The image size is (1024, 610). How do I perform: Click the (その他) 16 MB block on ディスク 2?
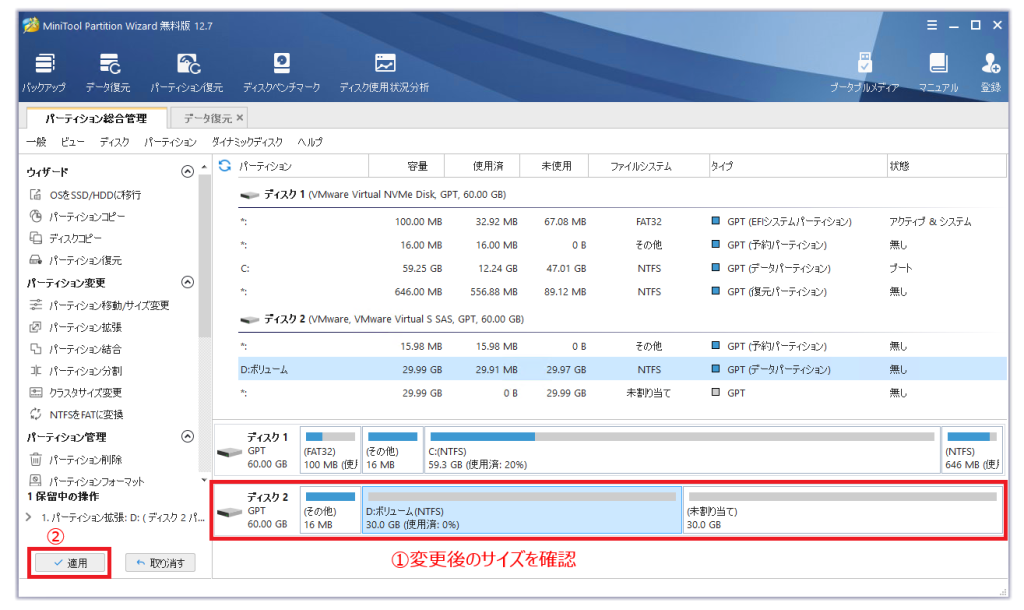point(330,510)
